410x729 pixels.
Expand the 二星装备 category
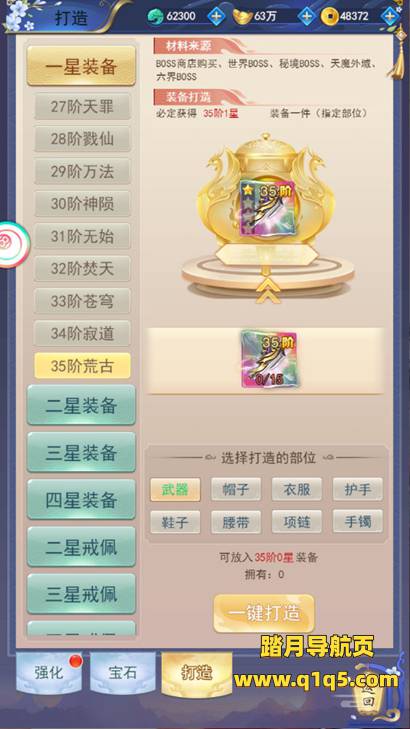pos(81,405)
